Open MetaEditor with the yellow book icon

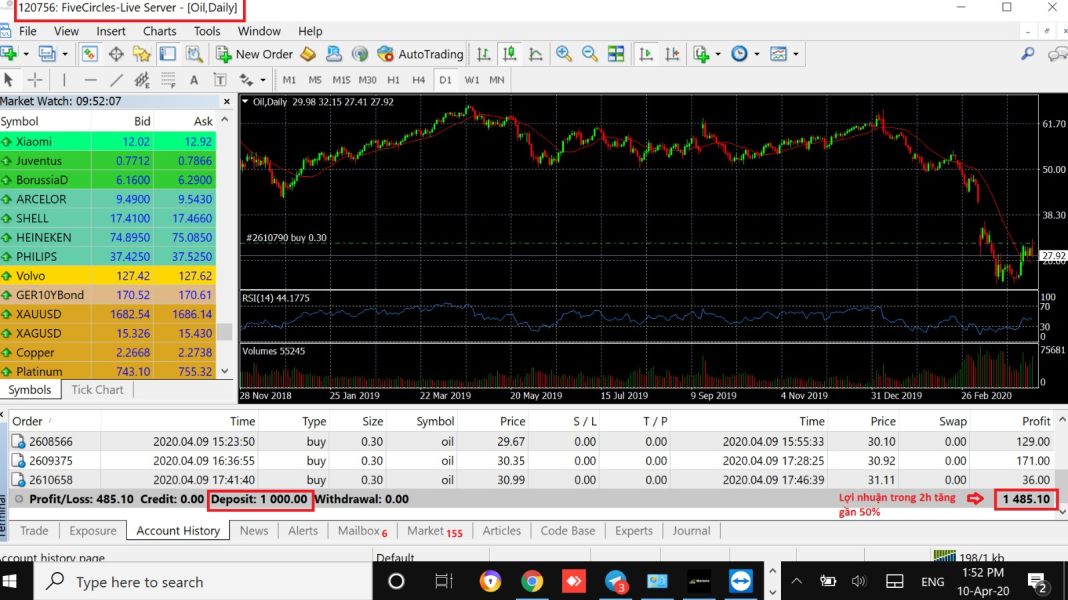(308, 54)
